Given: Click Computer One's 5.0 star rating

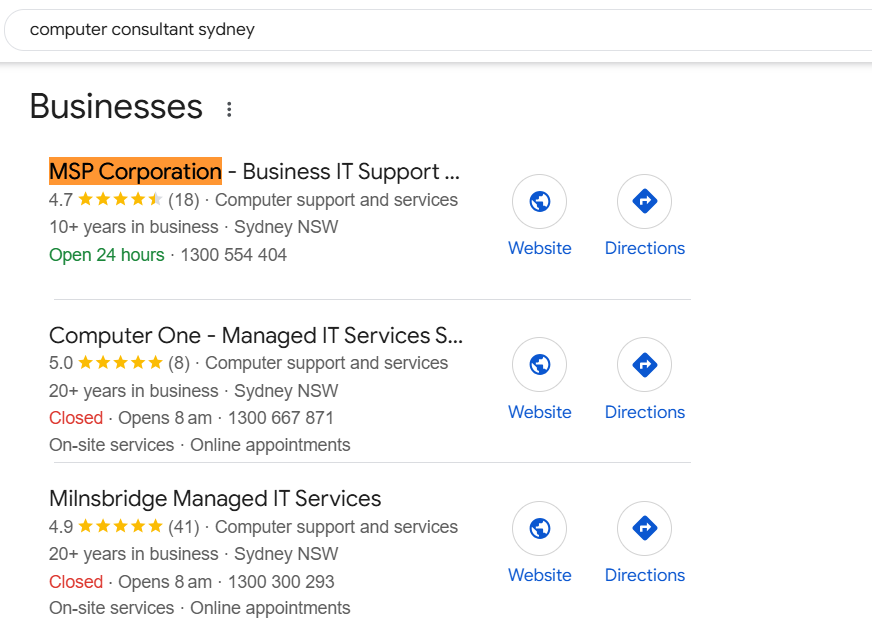Looking at the screenshot, I should click(119, 363).
